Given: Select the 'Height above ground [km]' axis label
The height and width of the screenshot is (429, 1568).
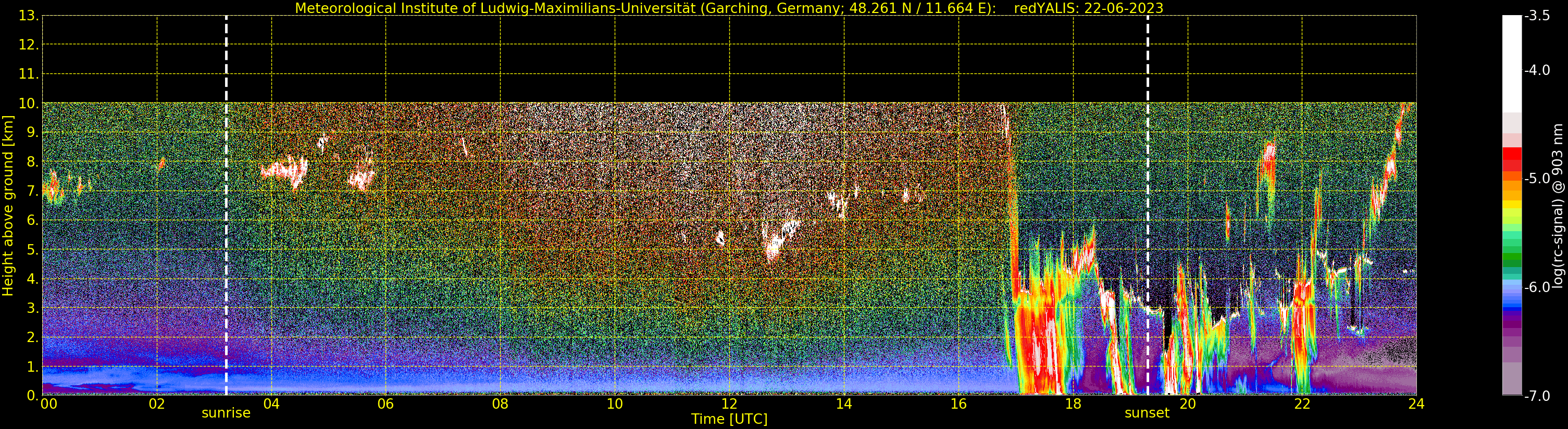Looking at the screenshot, I should (x=8, y=206).
